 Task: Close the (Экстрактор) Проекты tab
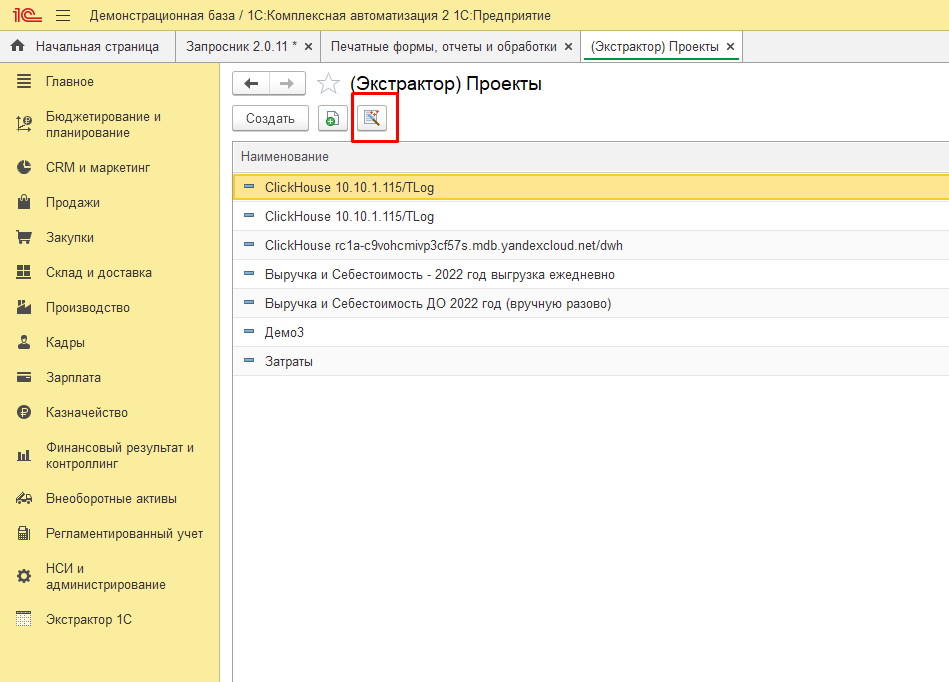coord(730,46)
